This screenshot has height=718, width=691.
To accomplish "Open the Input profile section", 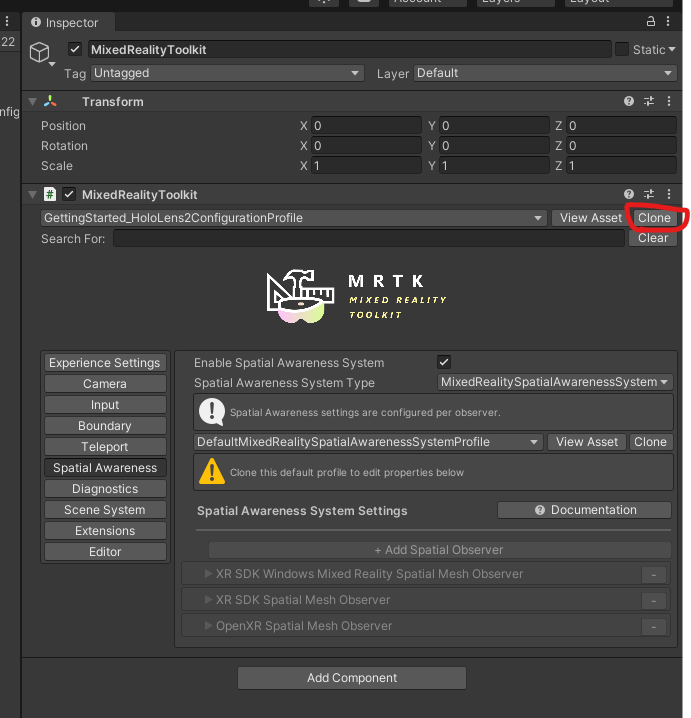I will 105,405.
